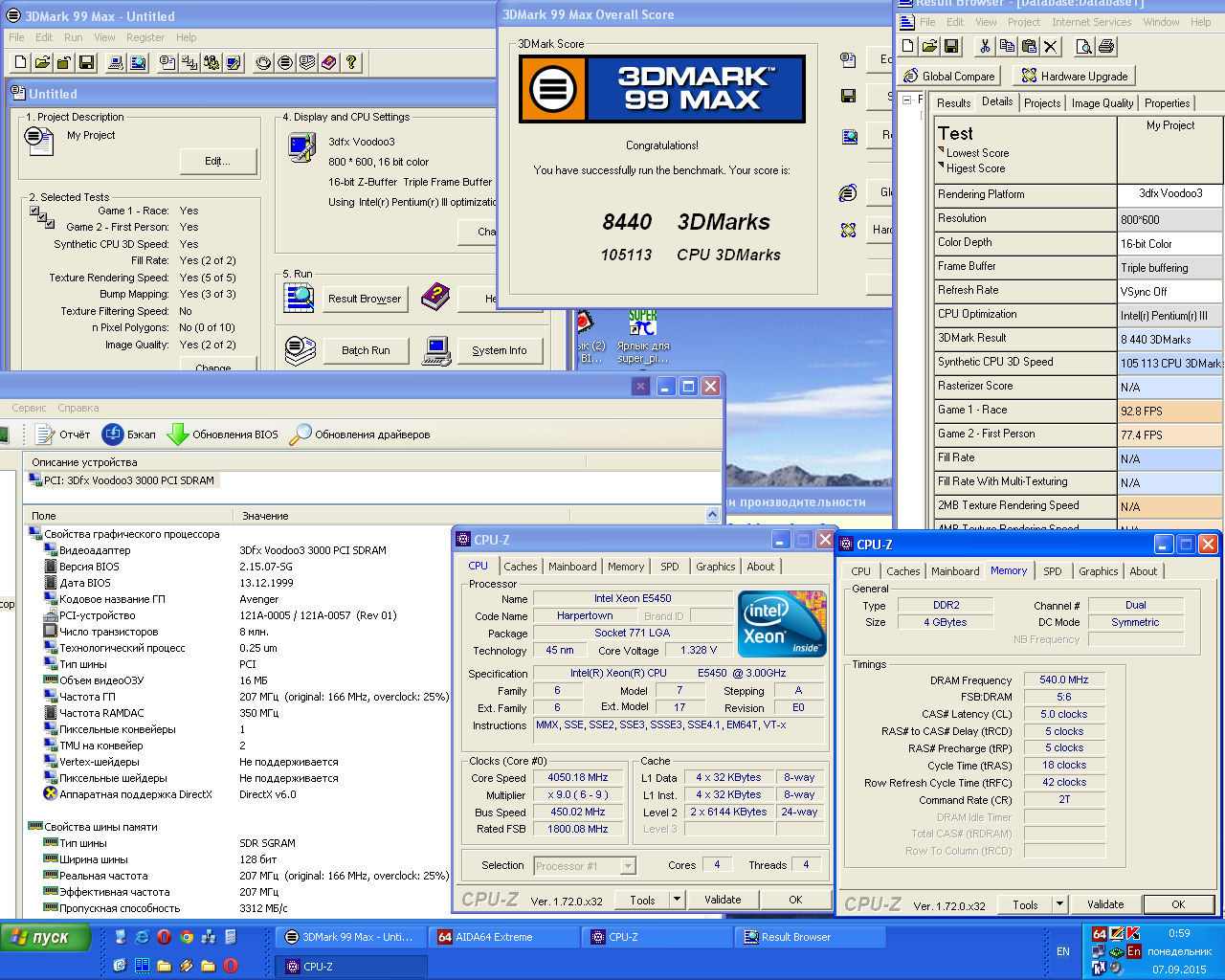Click the AIDA64 Extreme taskbar button
Viewport: 1225px width, 980px height.
pos(503,937)
